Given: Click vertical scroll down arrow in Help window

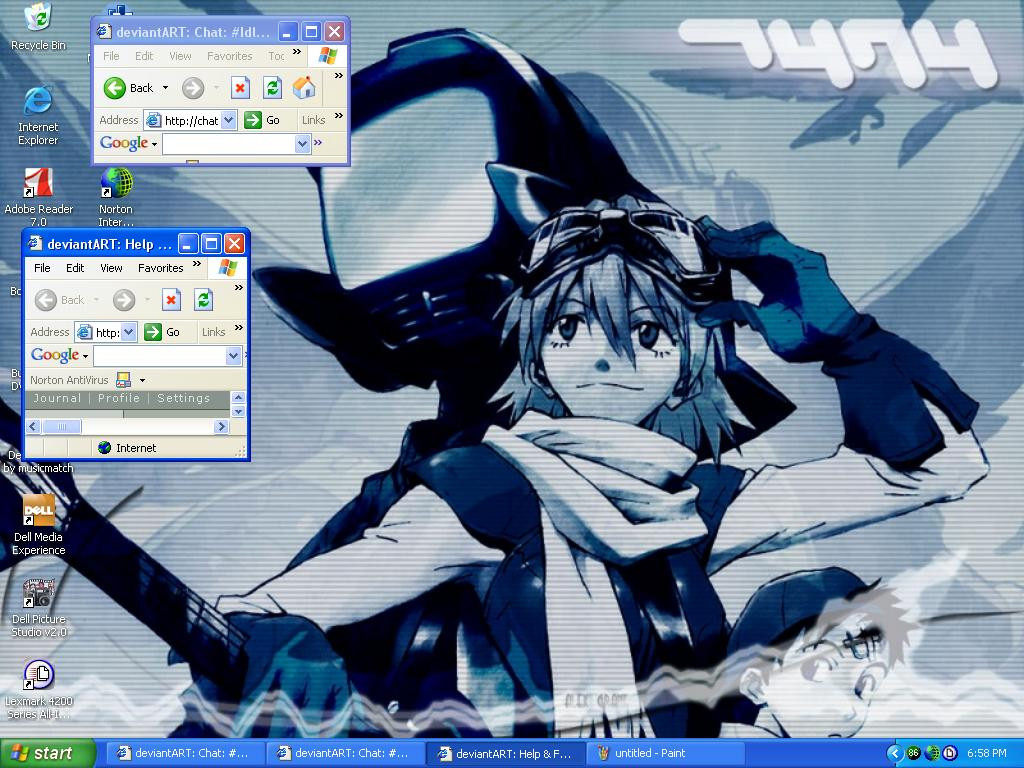Looking at the screenshot, I should [x=238, y=411].
